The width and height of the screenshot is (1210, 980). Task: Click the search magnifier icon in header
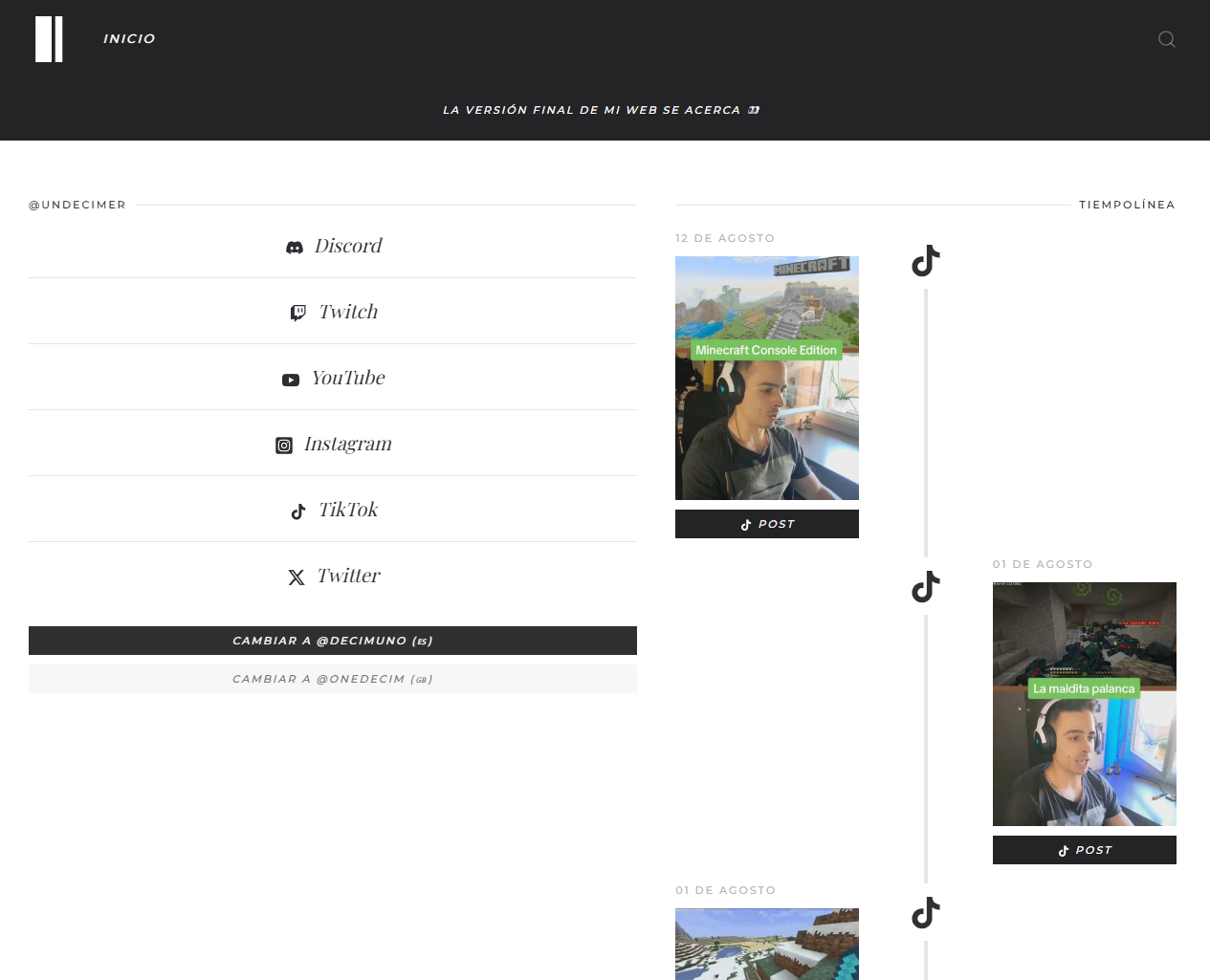1166,39
